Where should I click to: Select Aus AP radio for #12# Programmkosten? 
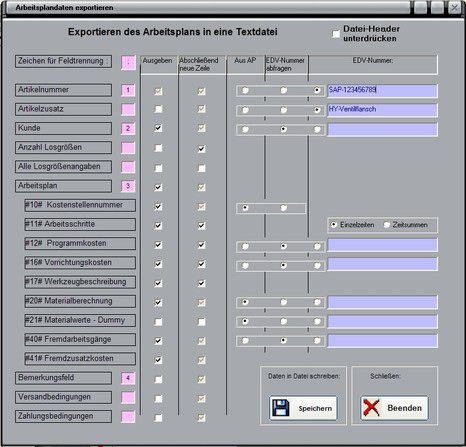(x=245, y=246)
